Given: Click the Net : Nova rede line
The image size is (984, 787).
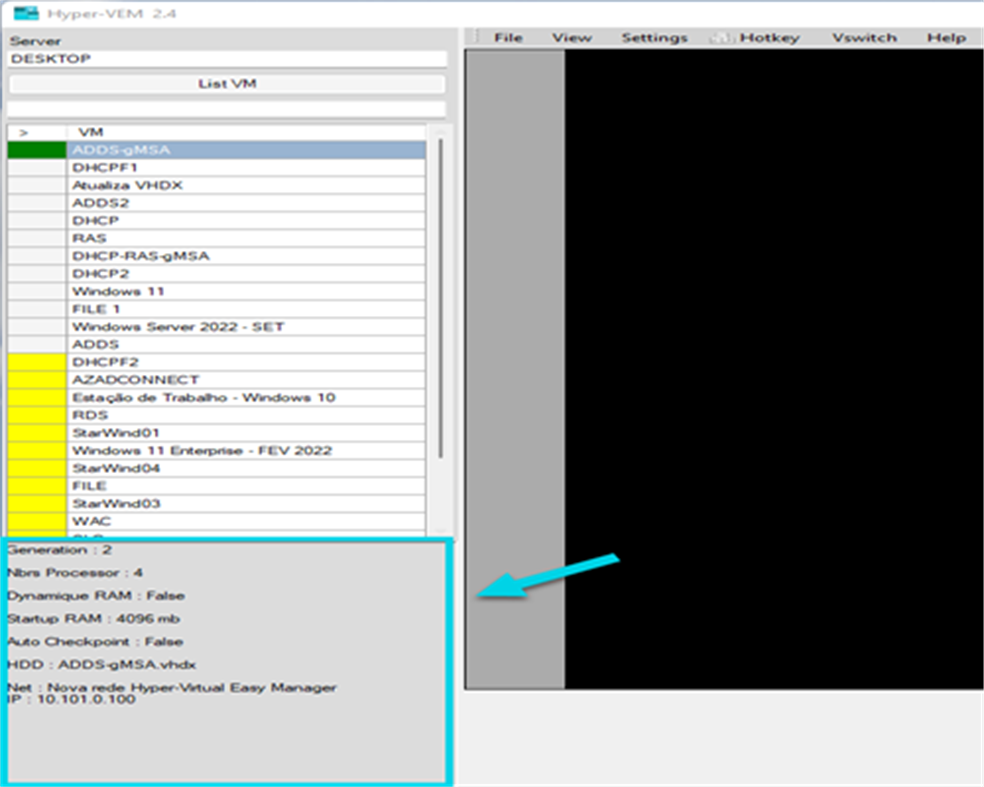Looking at the screenshot, I should click(172, 687).
